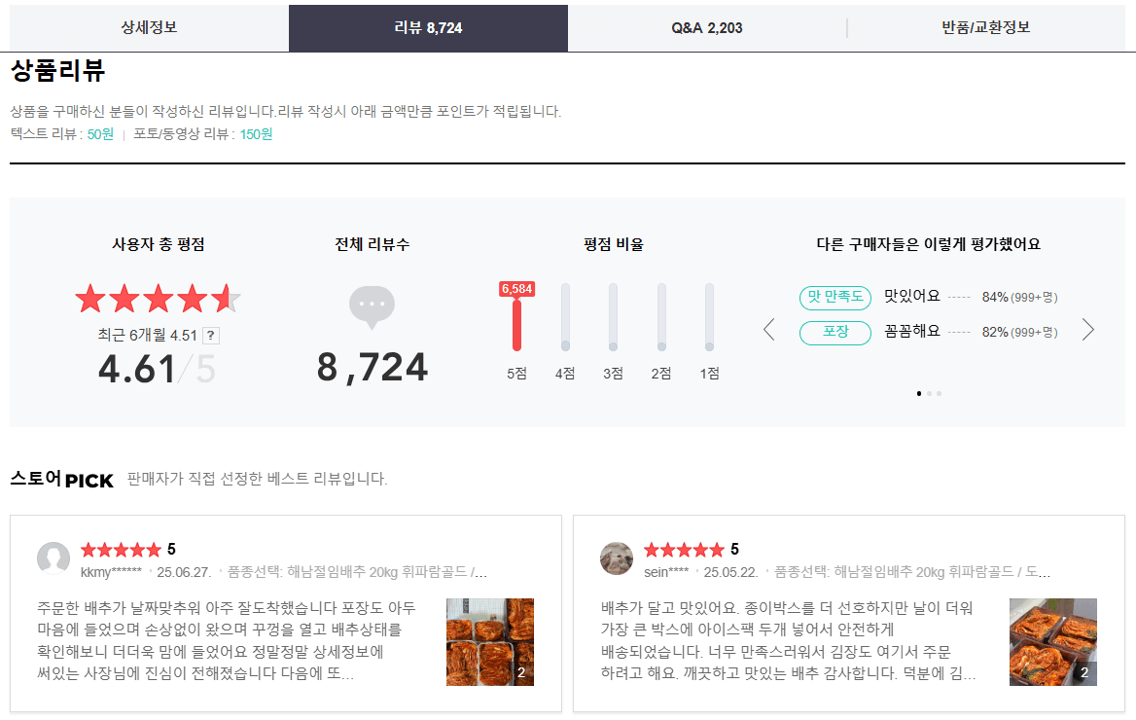Click the left arrow in buyer evaluation carousel

(x=769, y=329)
